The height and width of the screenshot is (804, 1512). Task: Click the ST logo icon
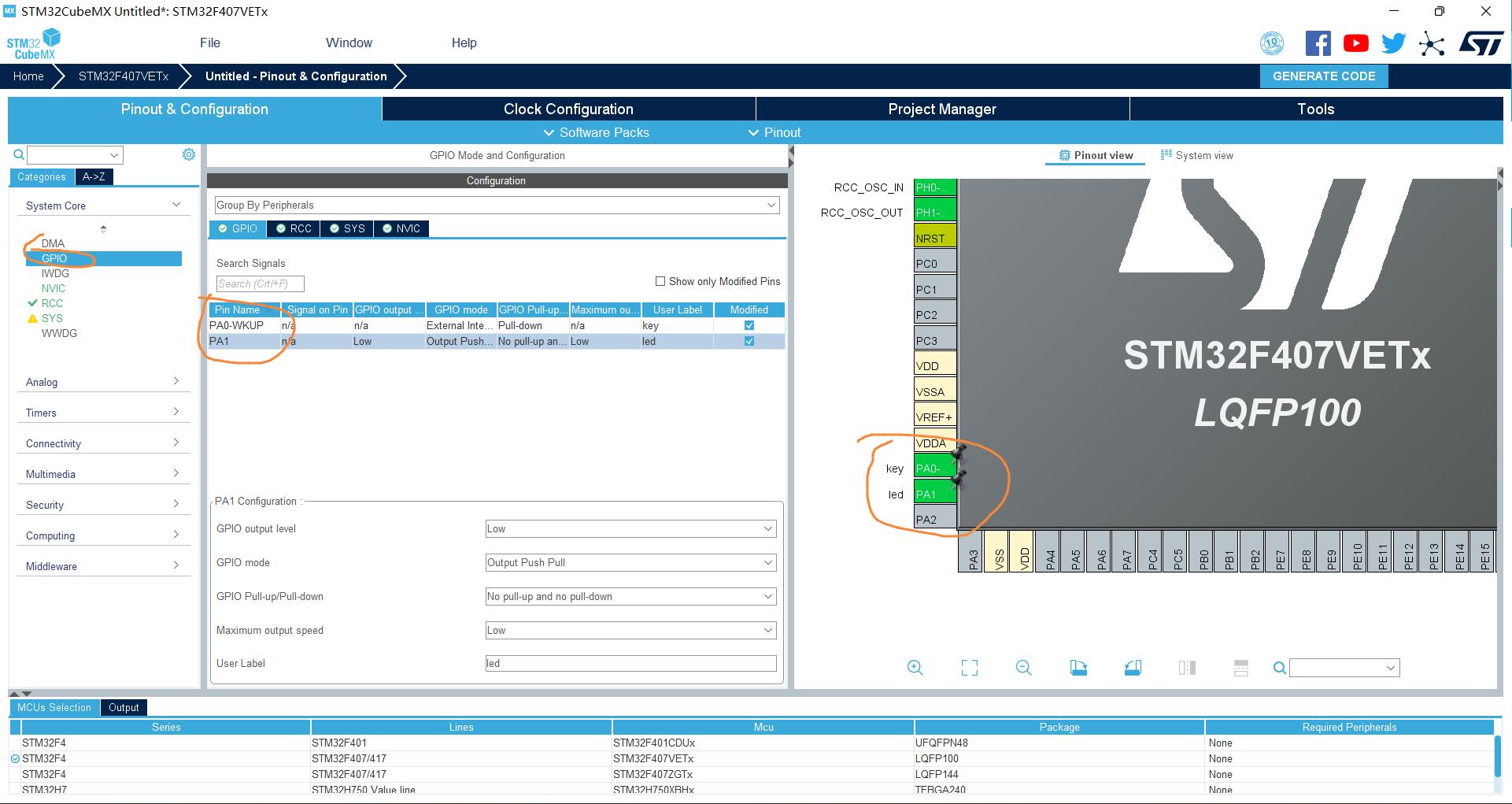point(1481,43)
